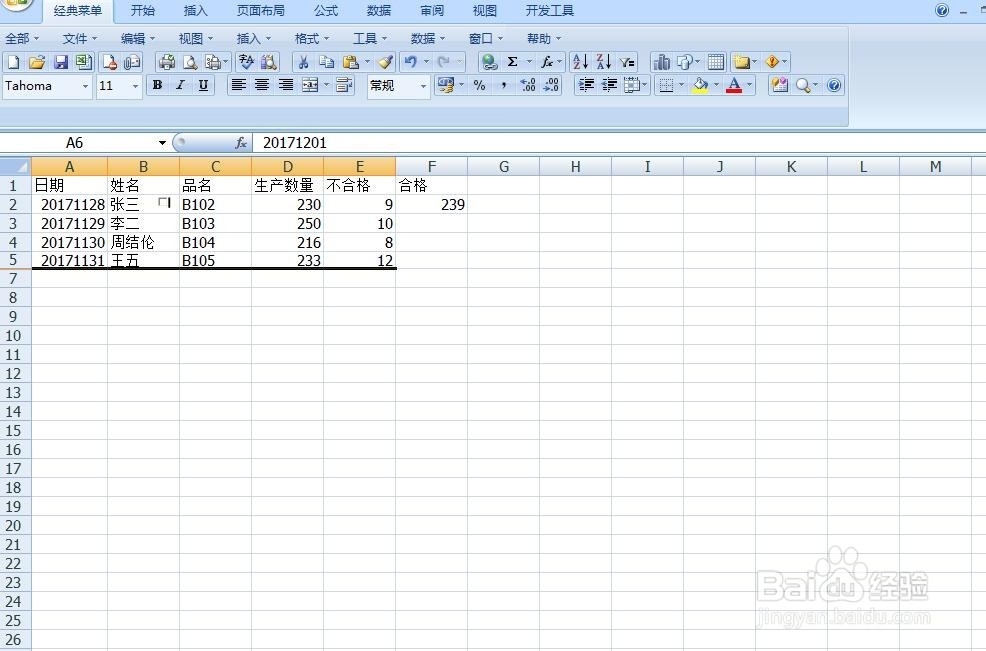Click the AutoSum sigma icon
Image resolution: width=986 pixels, height=651 pixels.
(512, 62)
